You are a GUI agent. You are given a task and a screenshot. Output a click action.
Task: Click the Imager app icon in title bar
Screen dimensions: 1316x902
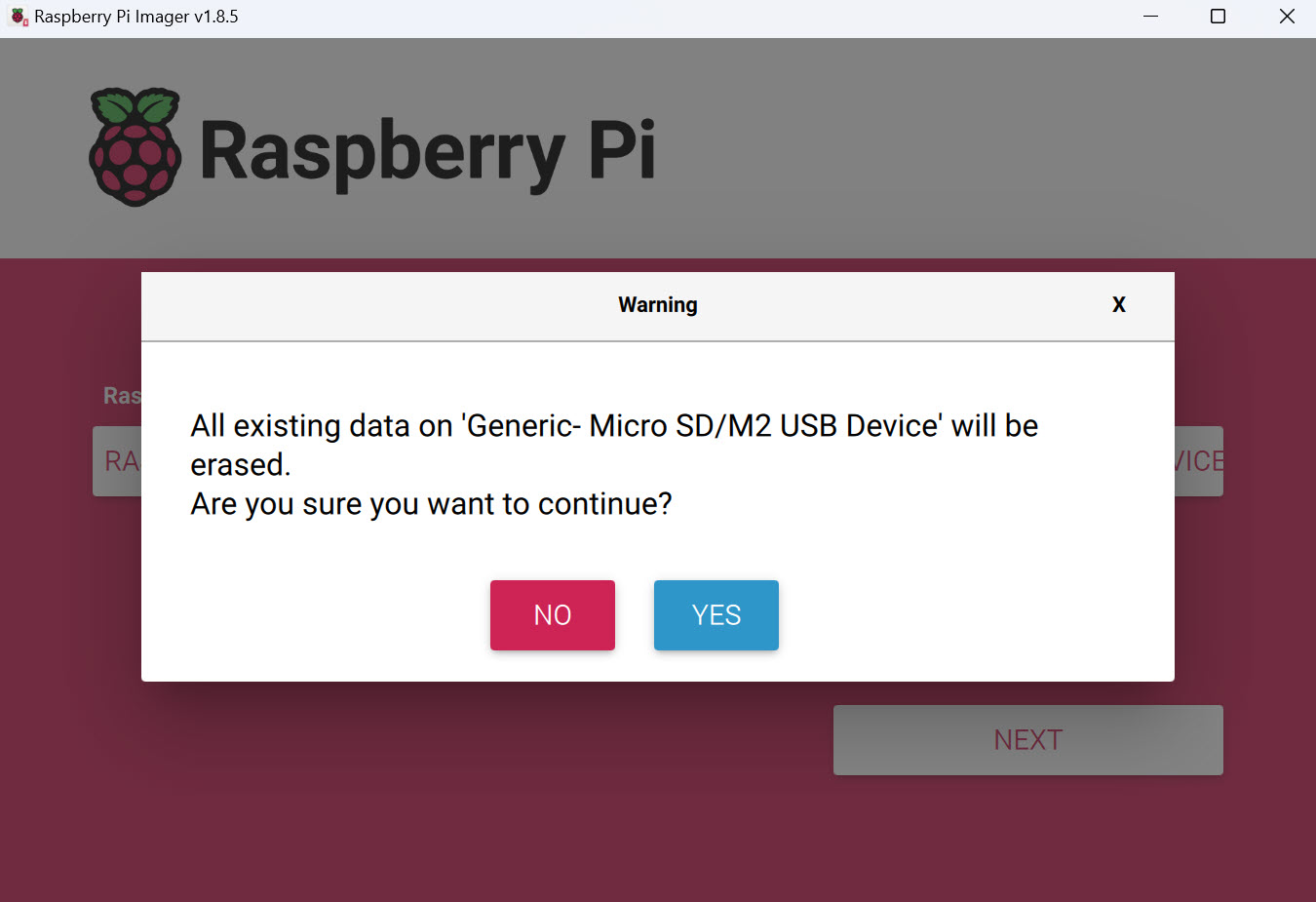[19, 17]
